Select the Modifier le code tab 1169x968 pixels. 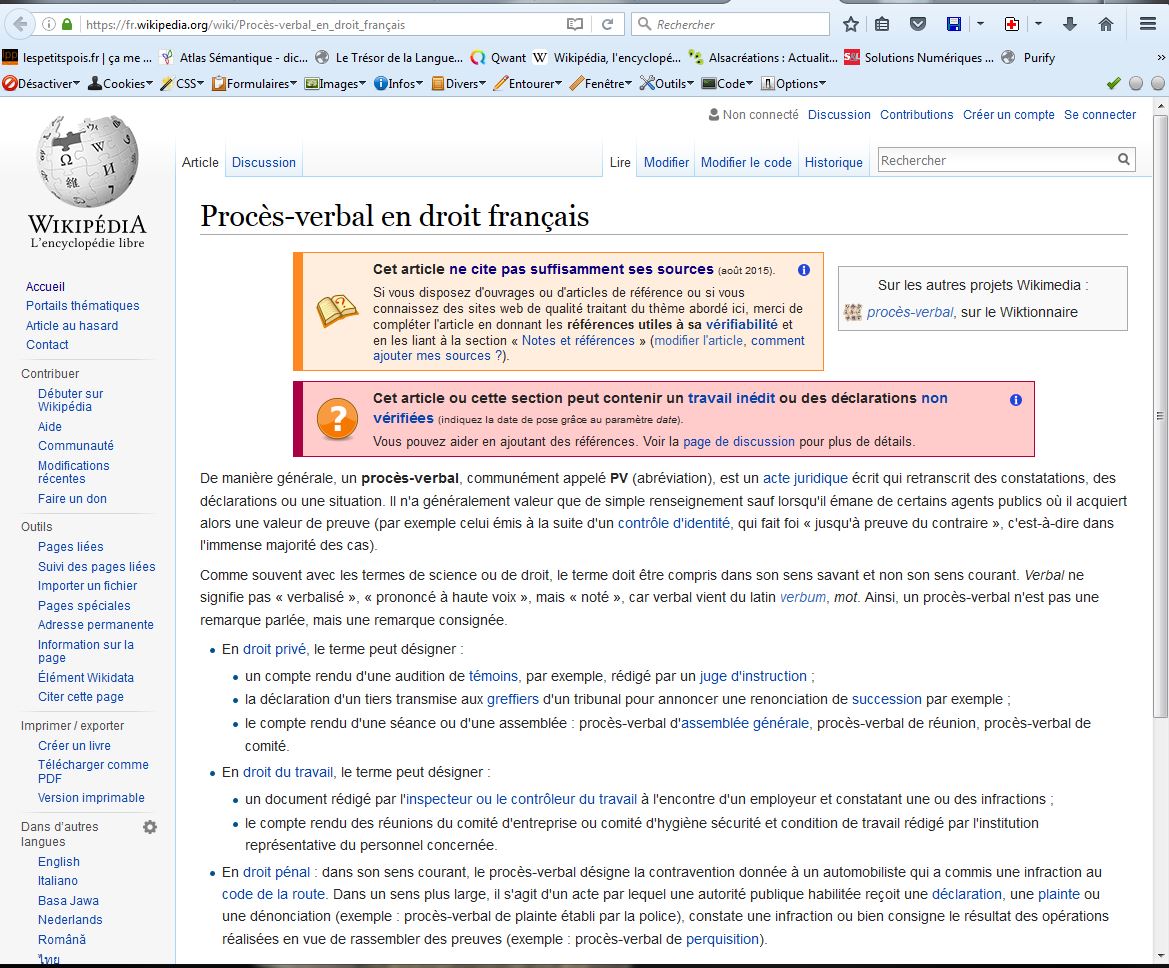pyautogui.click(x=746, y=162)
